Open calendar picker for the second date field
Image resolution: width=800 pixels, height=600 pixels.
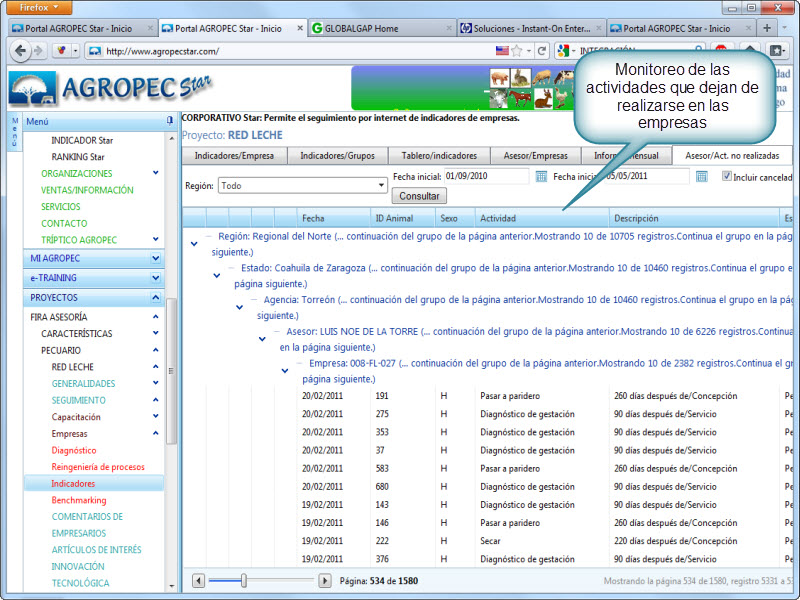coord(702,177)
